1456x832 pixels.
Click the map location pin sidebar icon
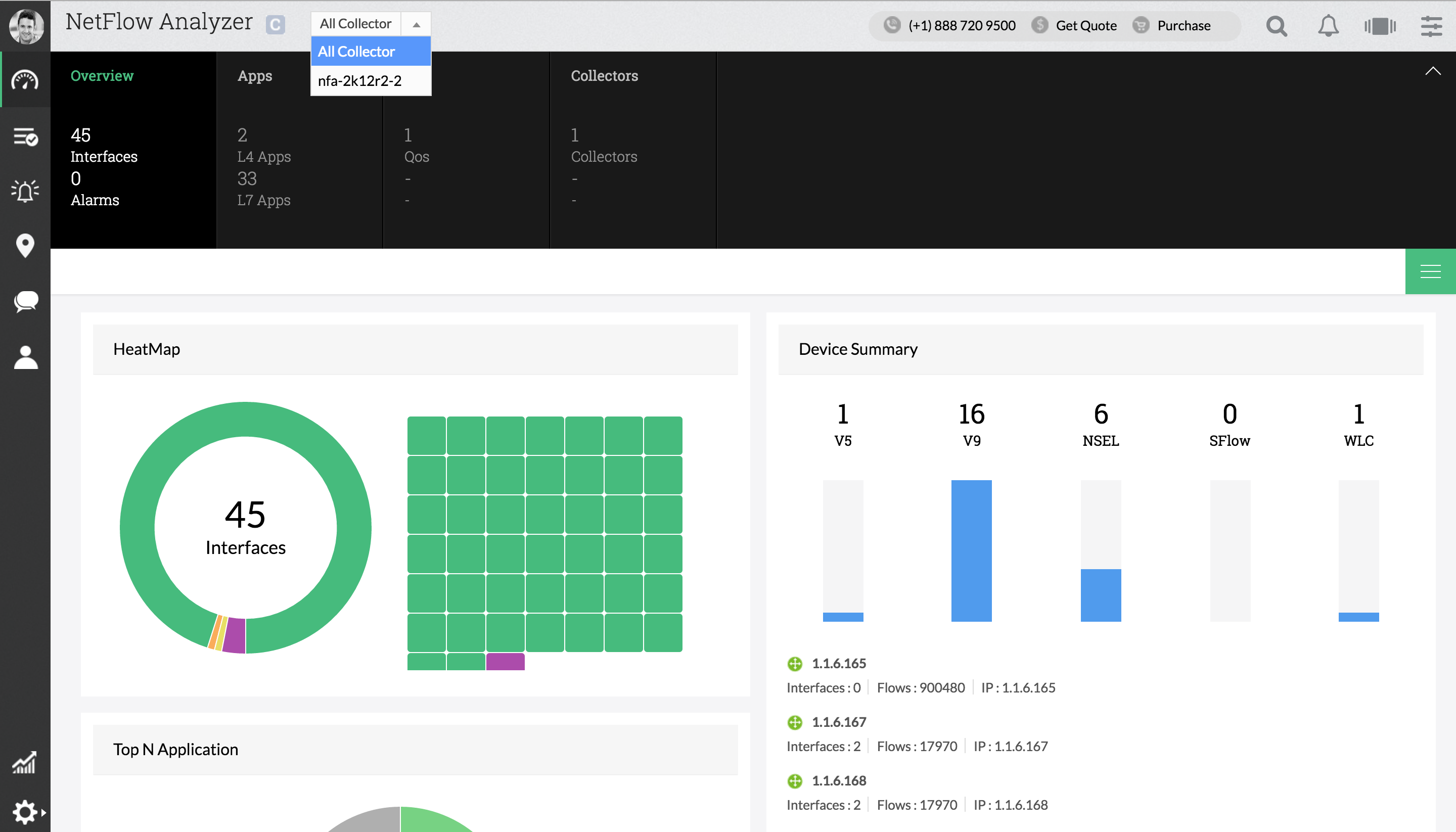coord(25,246)
